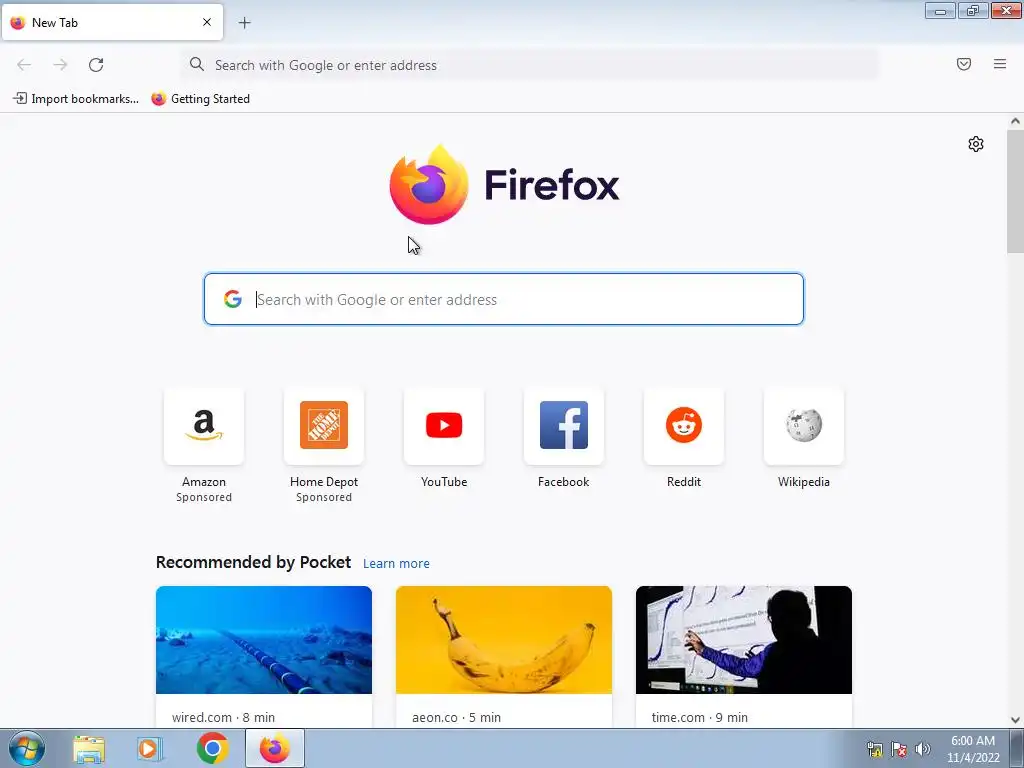Open the Windows Start menu

pos(27,748)
